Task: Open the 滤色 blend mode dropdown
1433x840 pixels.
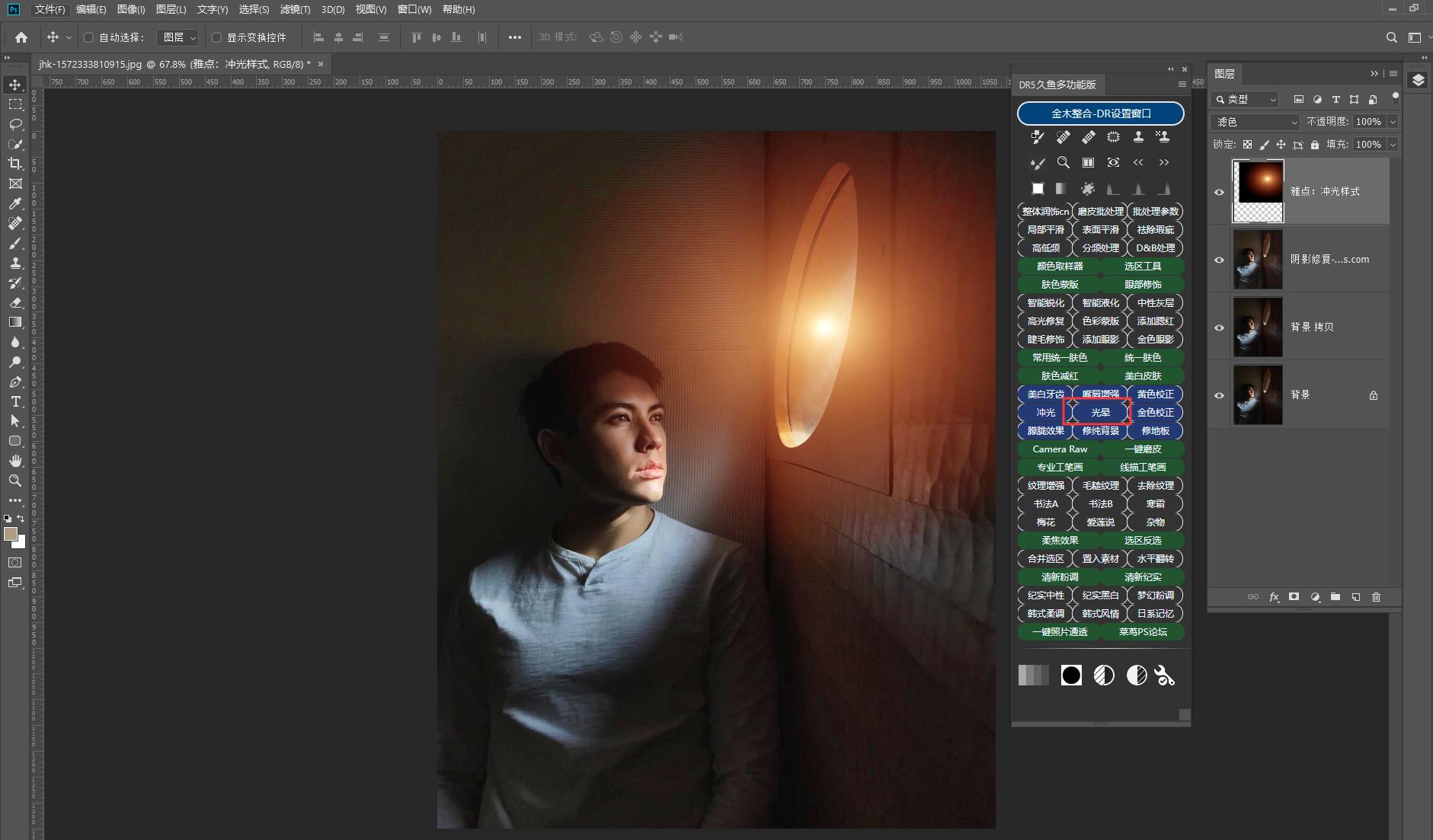Action: (x=1255, y=122)
